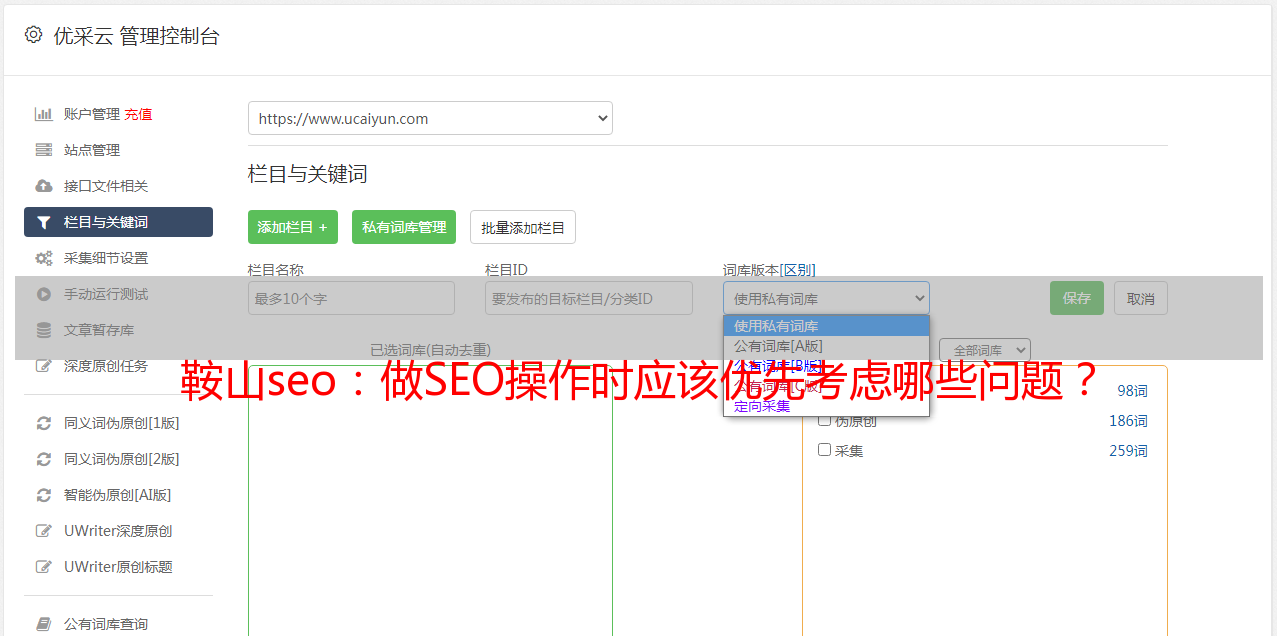Collapse the 词库版本 select box
Viewport: 1277px width, 636px height.
tap(826, 298)
